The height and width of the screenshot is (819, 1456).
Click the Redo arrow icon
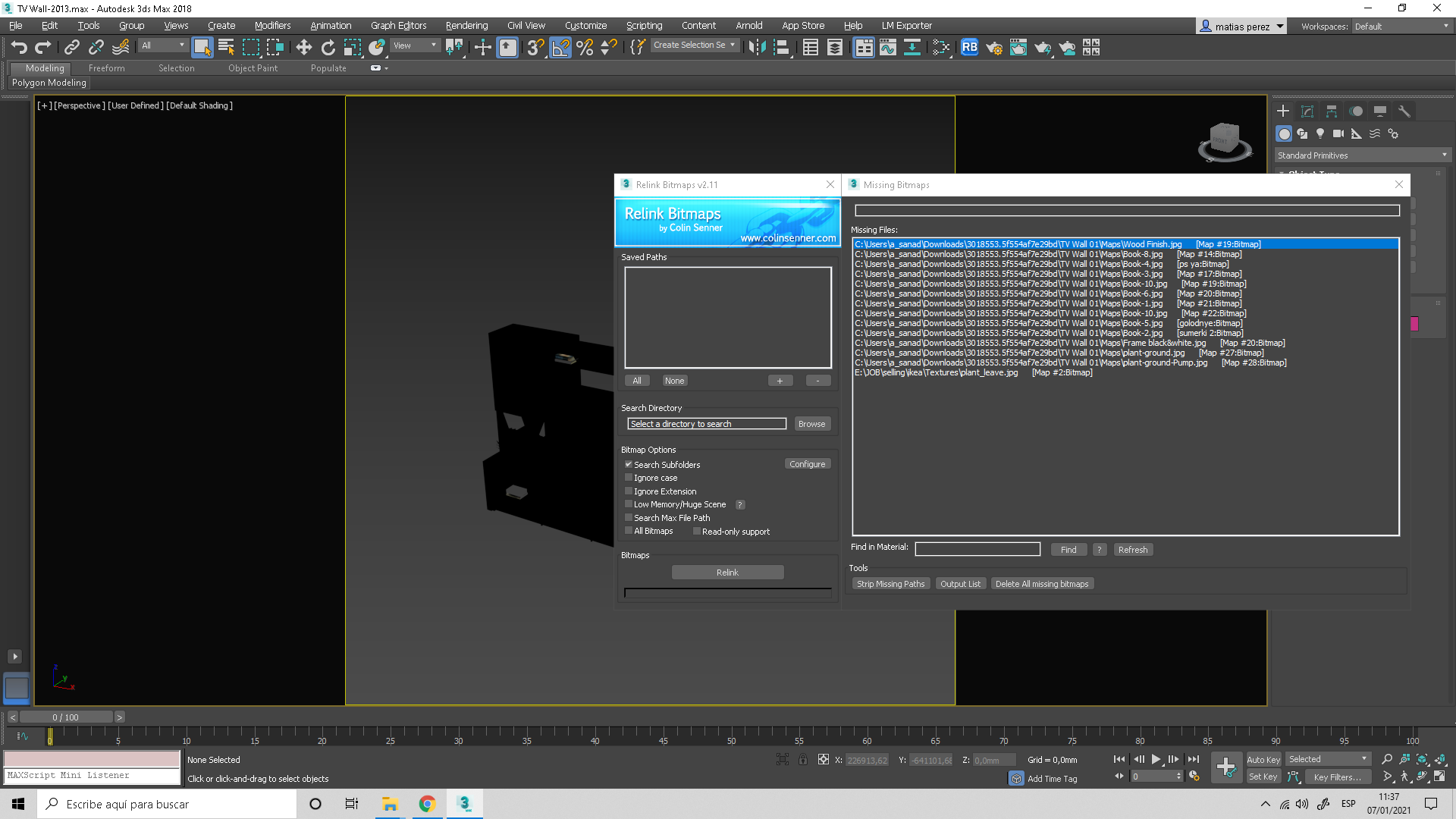[x=43, y=48]
